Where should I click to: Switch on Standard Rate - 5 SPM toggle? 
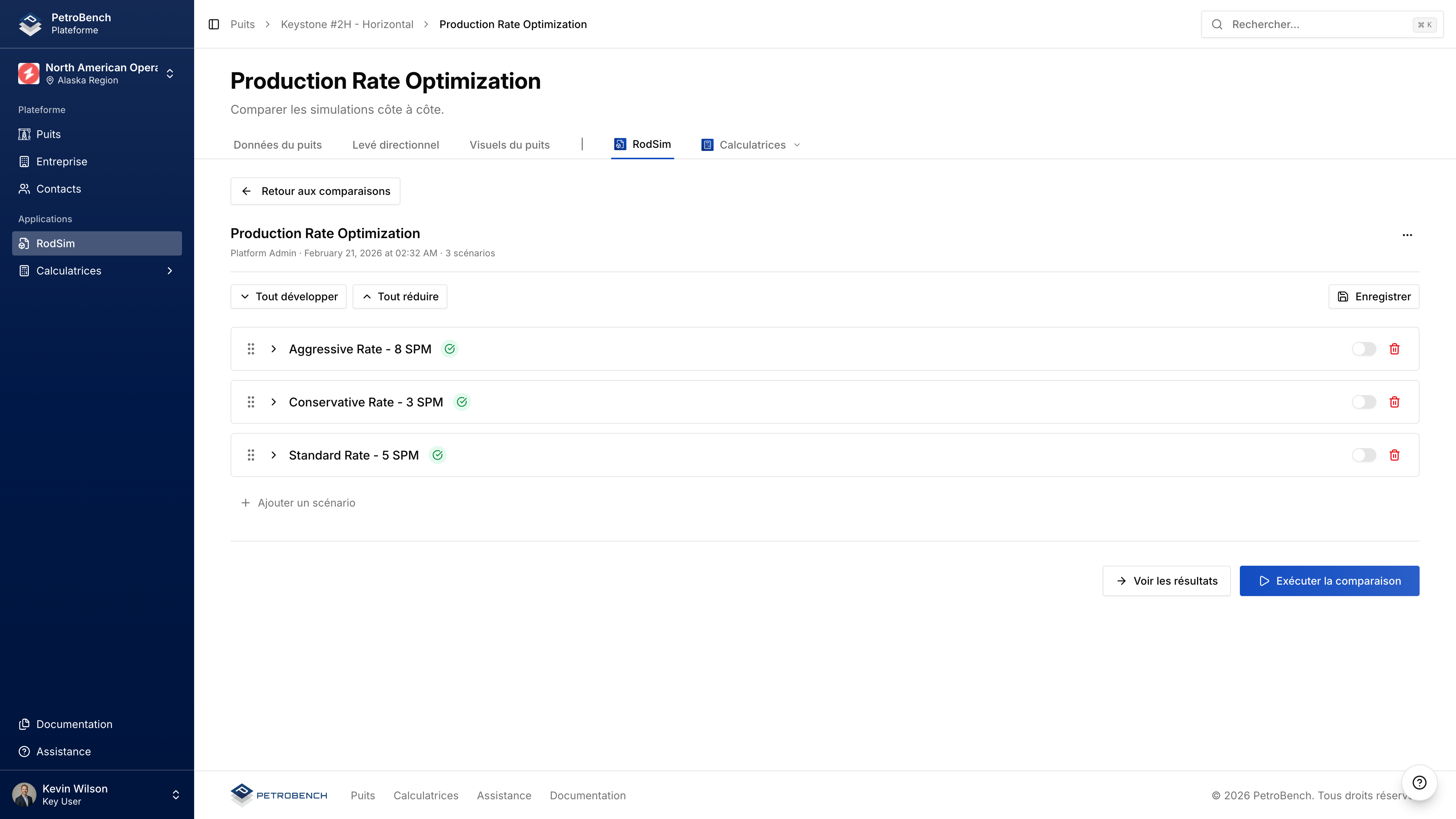pyautogui.click(x=1363, y=455)
